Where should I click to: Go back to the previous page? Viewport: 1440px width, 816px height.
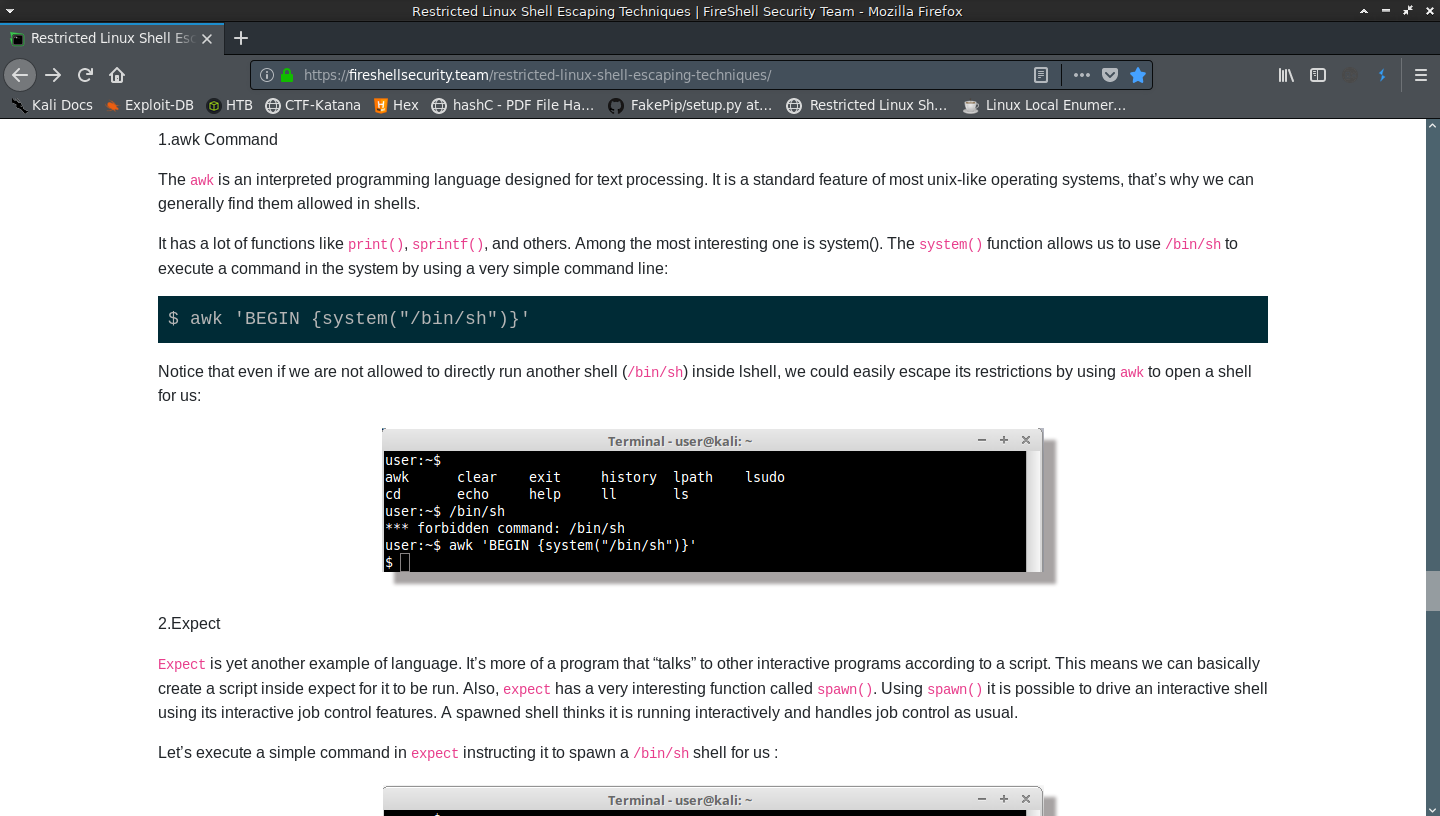coord(20,75)
